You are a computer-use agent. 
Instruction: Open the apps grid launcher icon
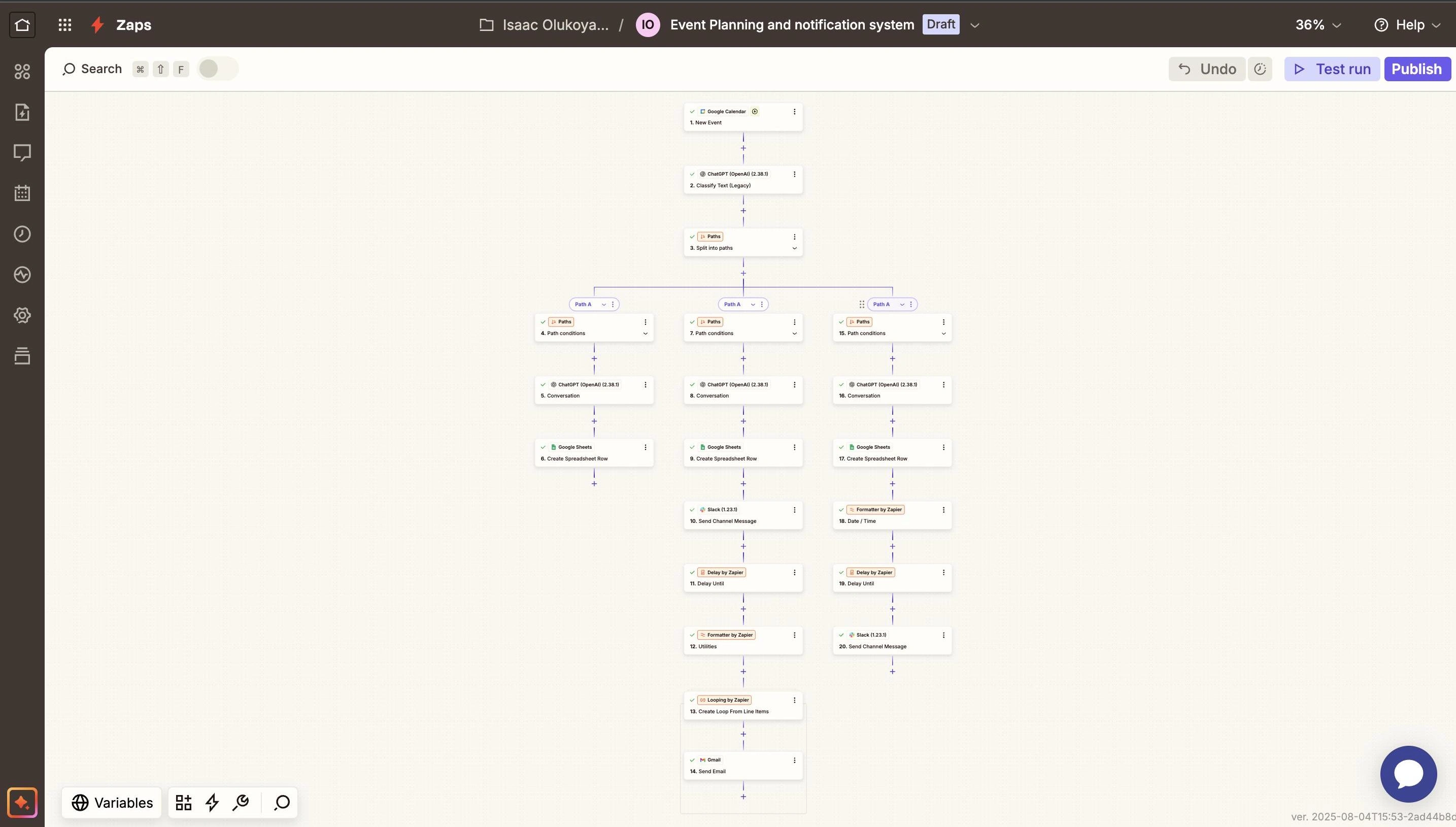65,25
